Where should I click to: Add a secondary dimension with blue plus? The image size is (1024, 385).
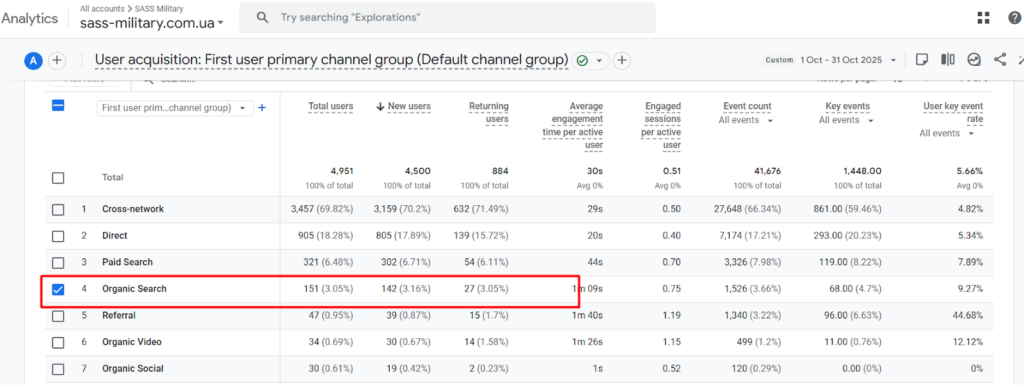click(x=262, y=108)
